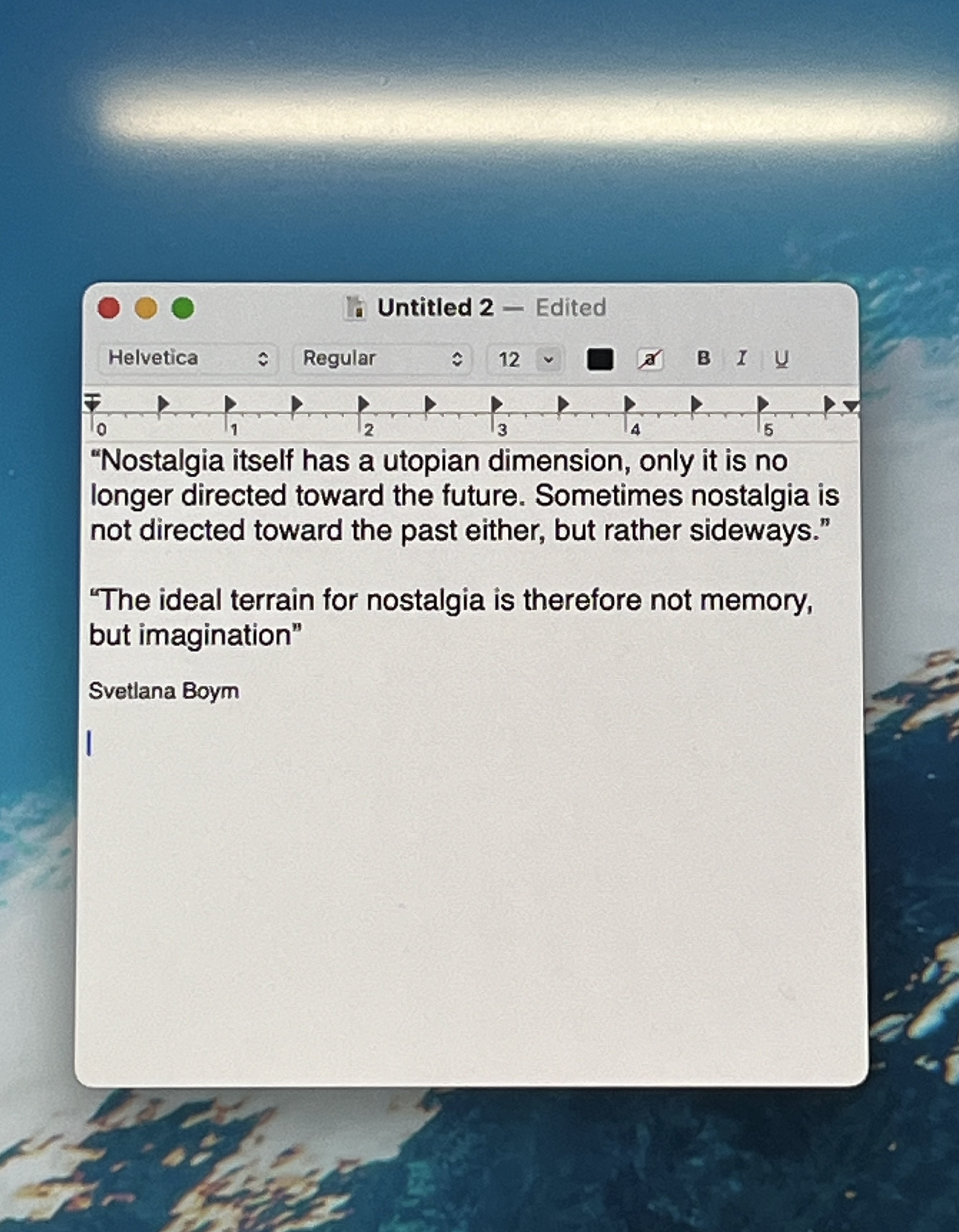The width and height of the screenshot is (959, 1232).
Task: Click the Svetlana Boym text line
Action: coord(164,691)
